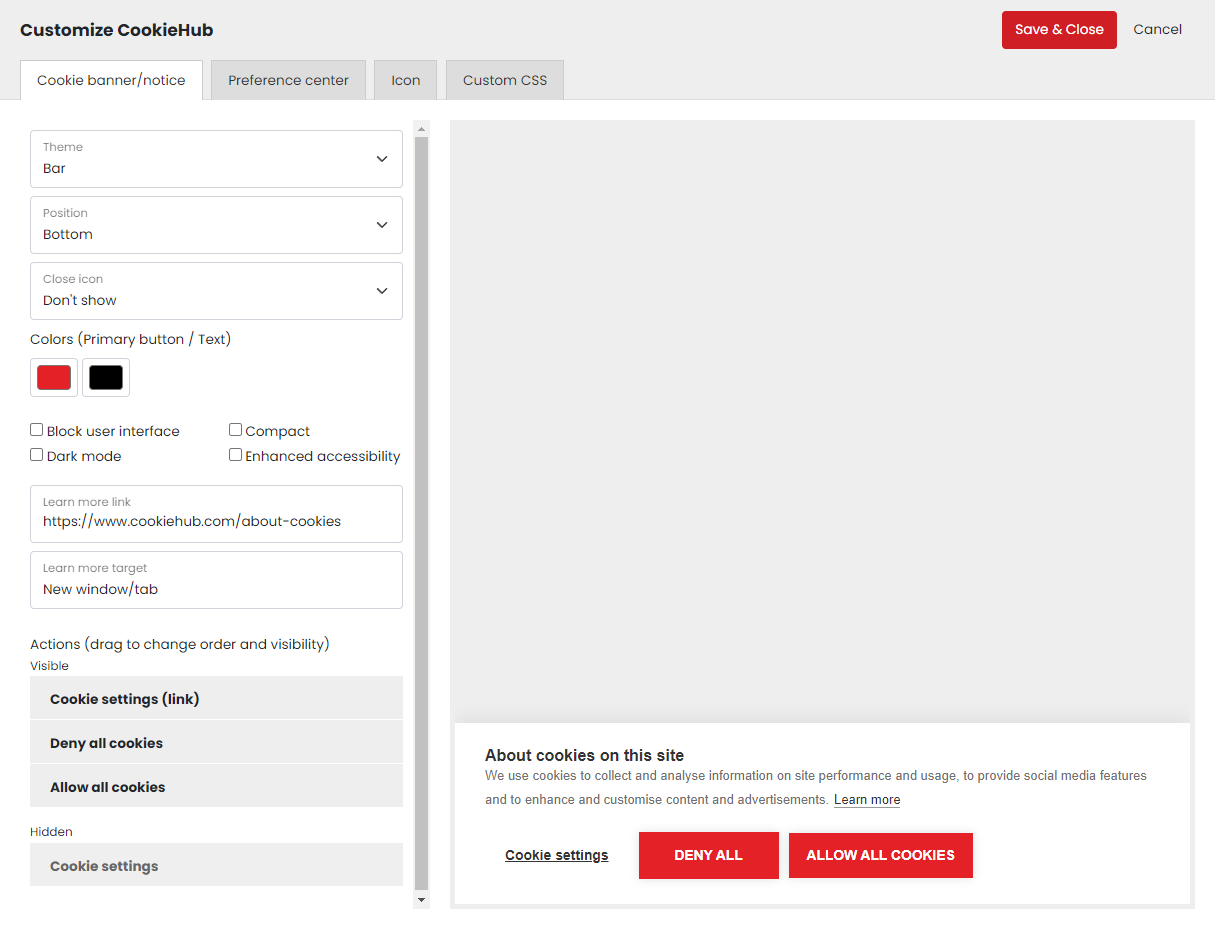Open the Theme dropdown
The width and height of the screenshot is (1215, 929).
pos(216,159)
